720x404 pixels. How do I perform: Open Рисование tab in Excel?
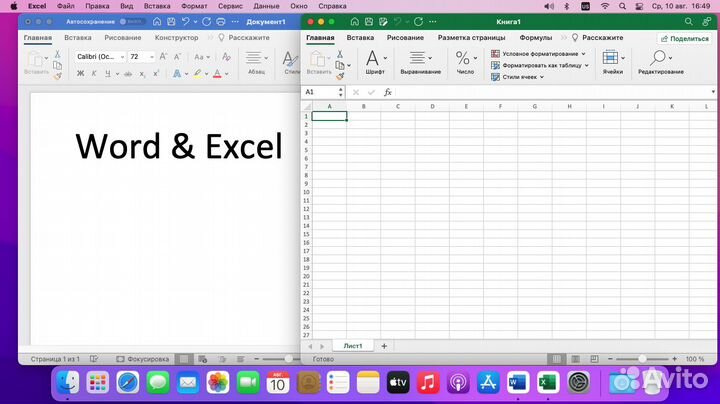coord(405,38)
